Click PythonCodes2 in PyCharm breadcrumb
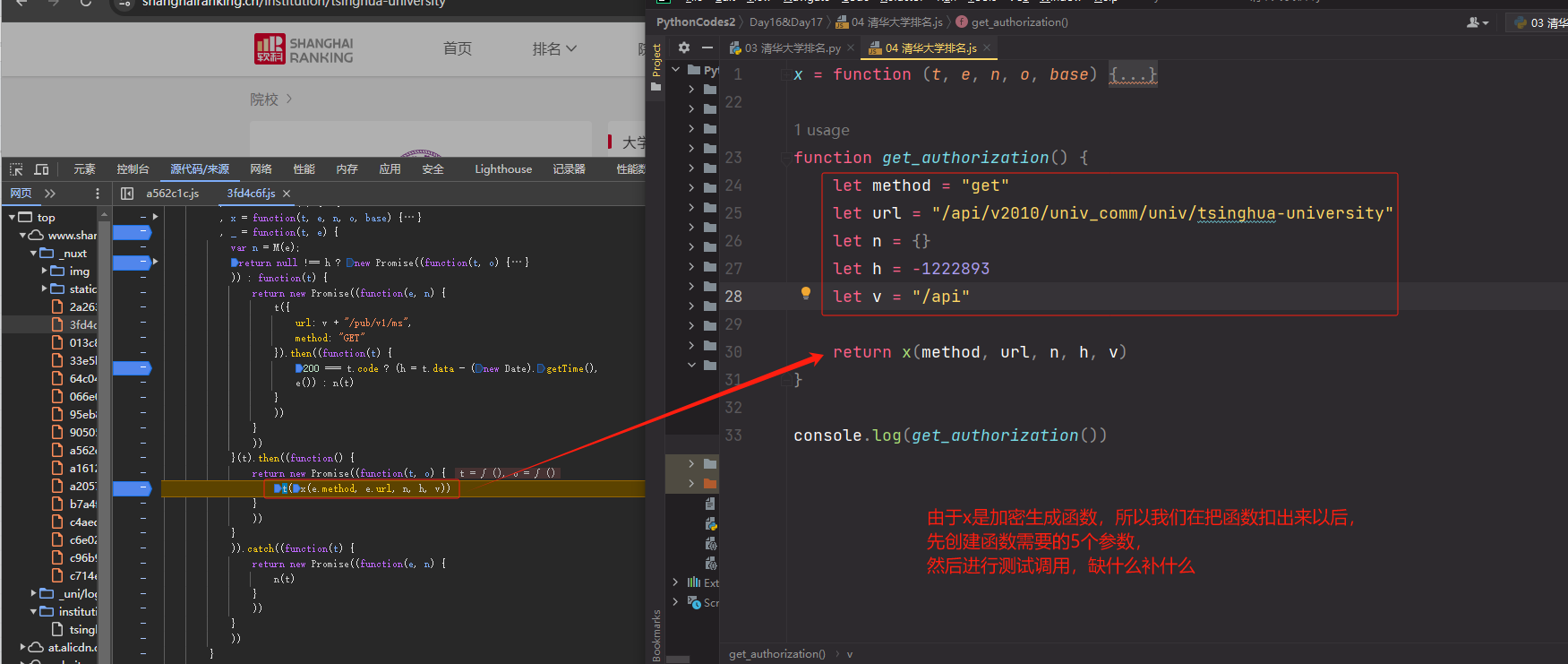This screenshot has height=664, width=1568. click(696, 22)
